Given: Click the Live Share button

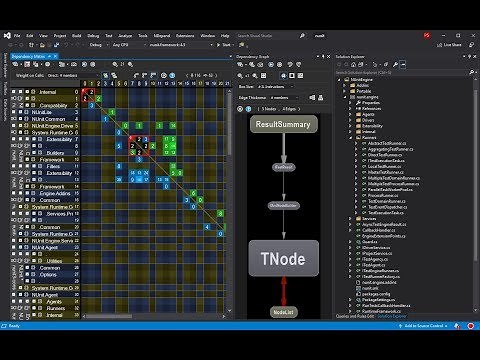Looking at the screenshot, I should coord(449,45).
